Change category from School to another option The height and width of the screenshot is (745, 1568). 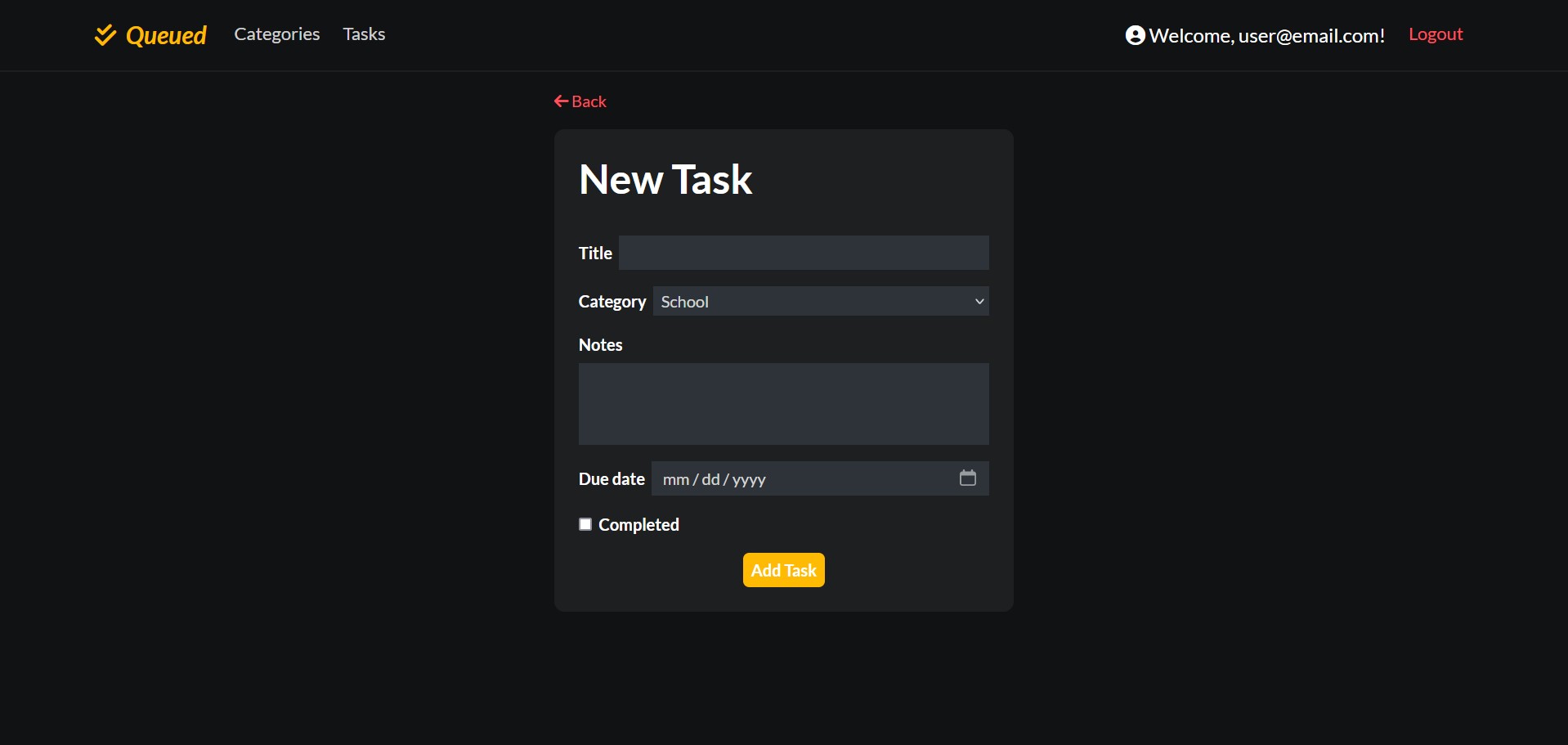pyautogui.click(x=821, y=301)
